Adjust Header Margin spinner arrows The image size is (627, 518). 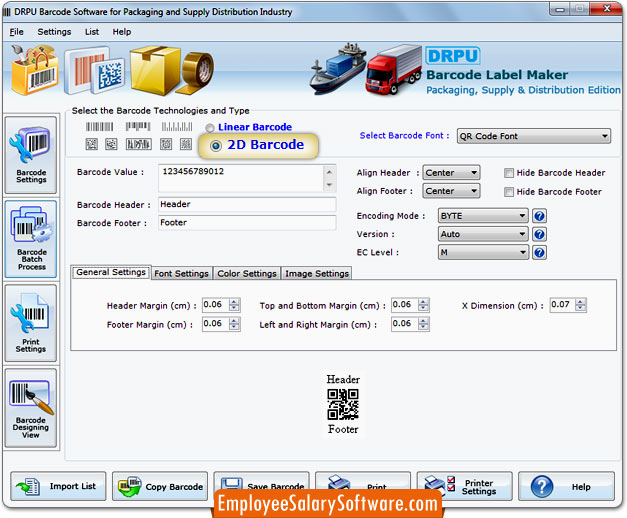tap(234, 305)
